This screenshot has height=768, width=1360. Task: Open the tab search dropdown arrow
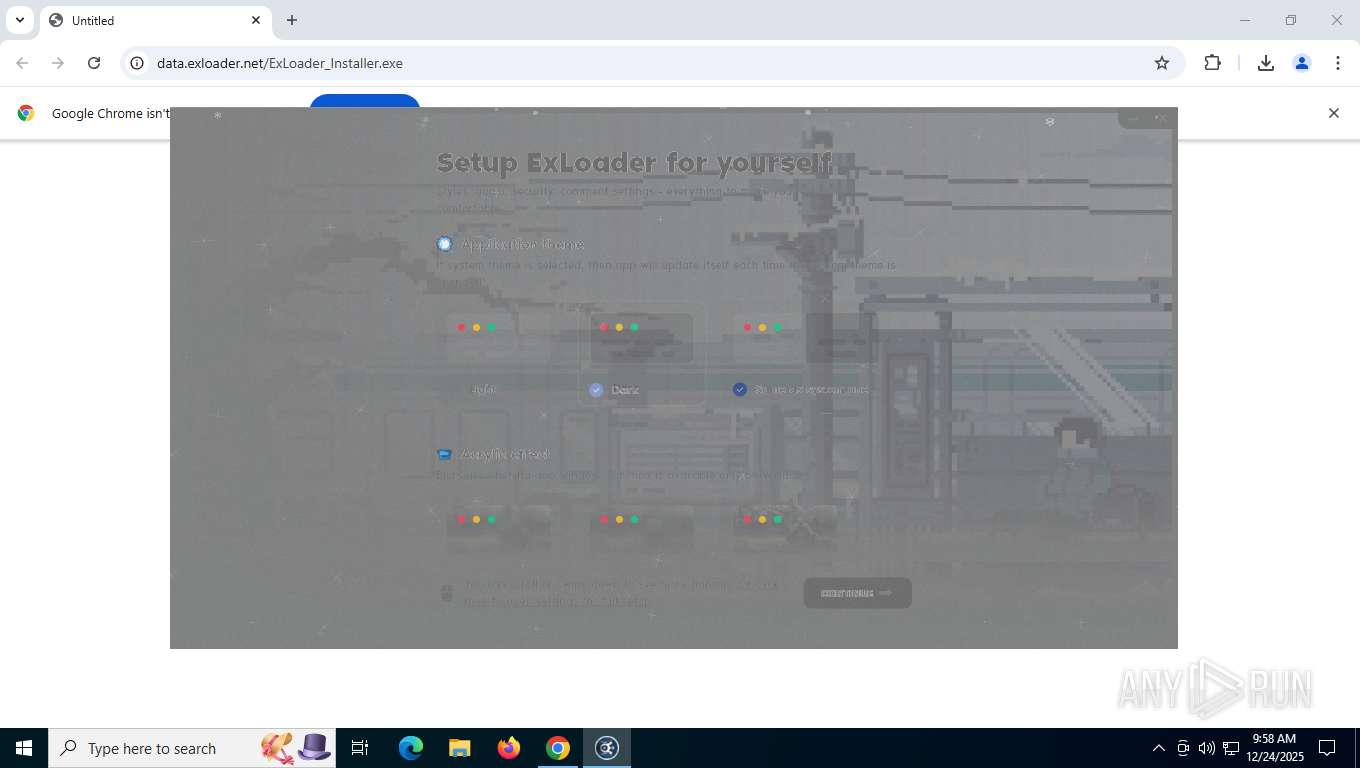19,20
